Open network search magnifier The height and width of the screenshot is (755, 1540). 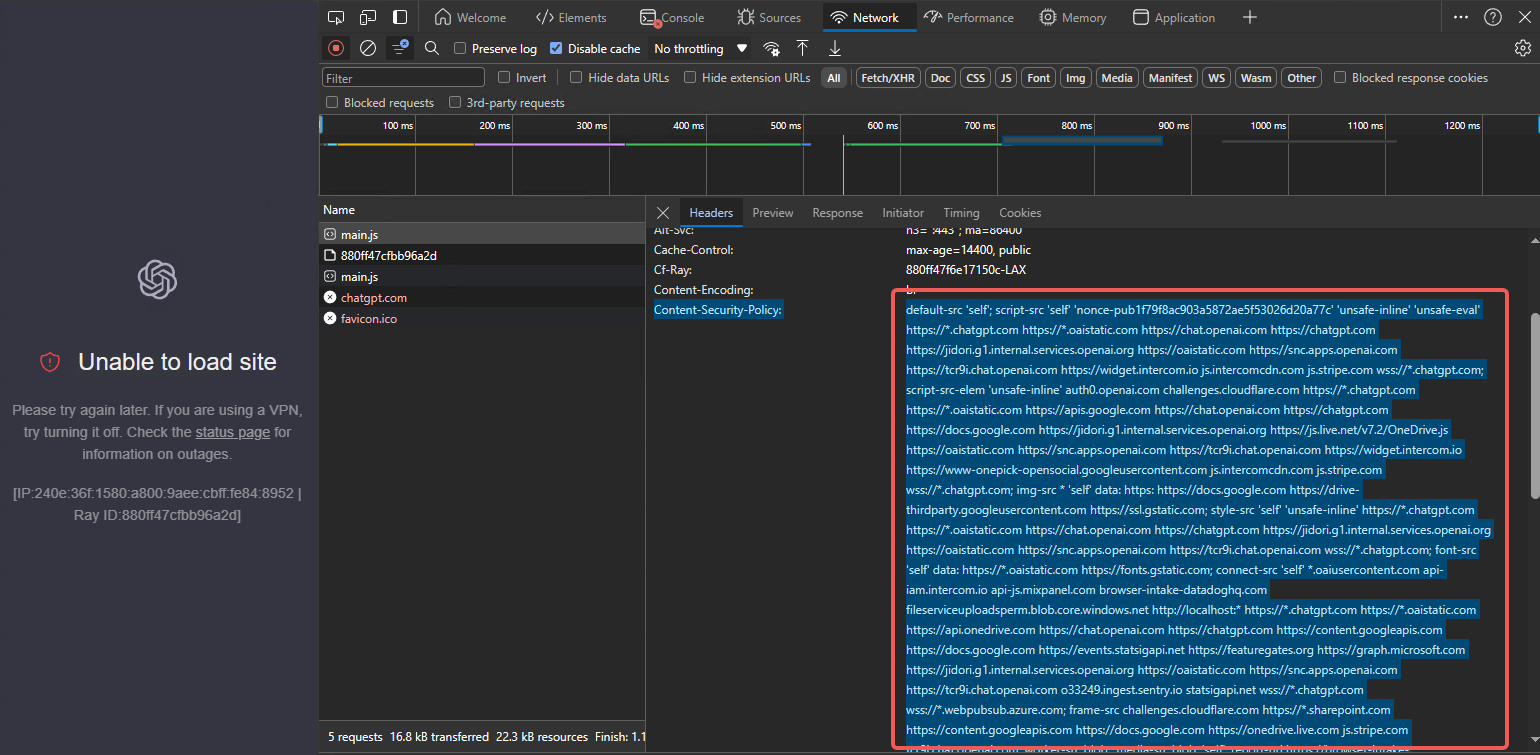432,48
